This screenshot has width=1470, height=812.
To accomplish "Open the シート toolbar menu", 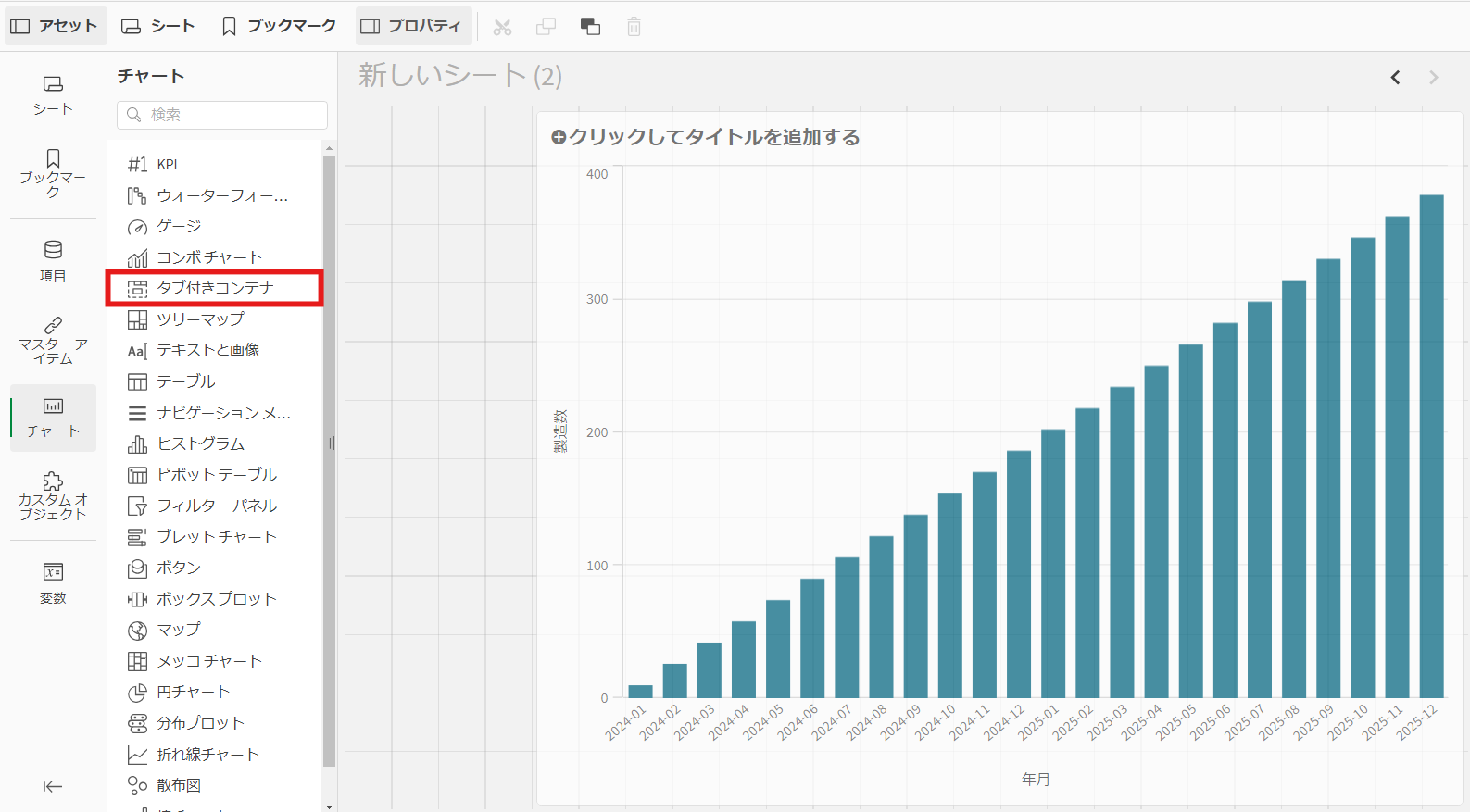I will coord(158,26).
